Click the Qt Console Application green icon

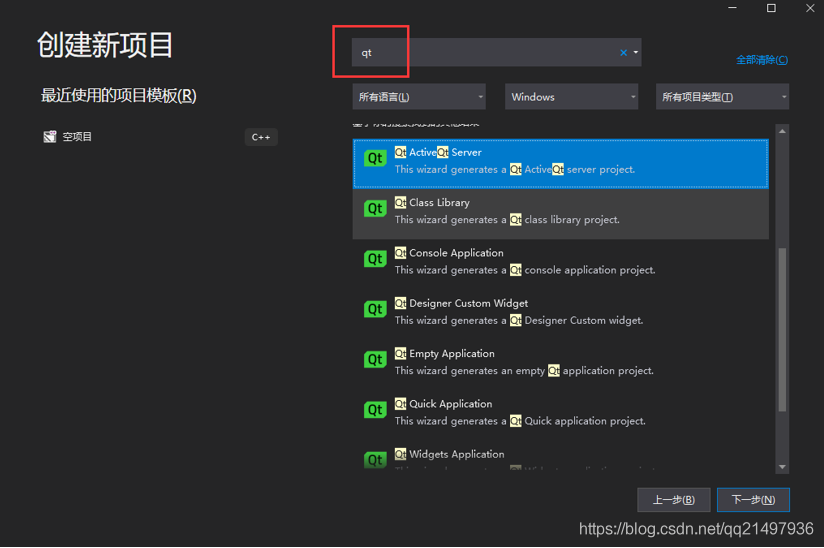pyautogui.click(x=375, y=259)
